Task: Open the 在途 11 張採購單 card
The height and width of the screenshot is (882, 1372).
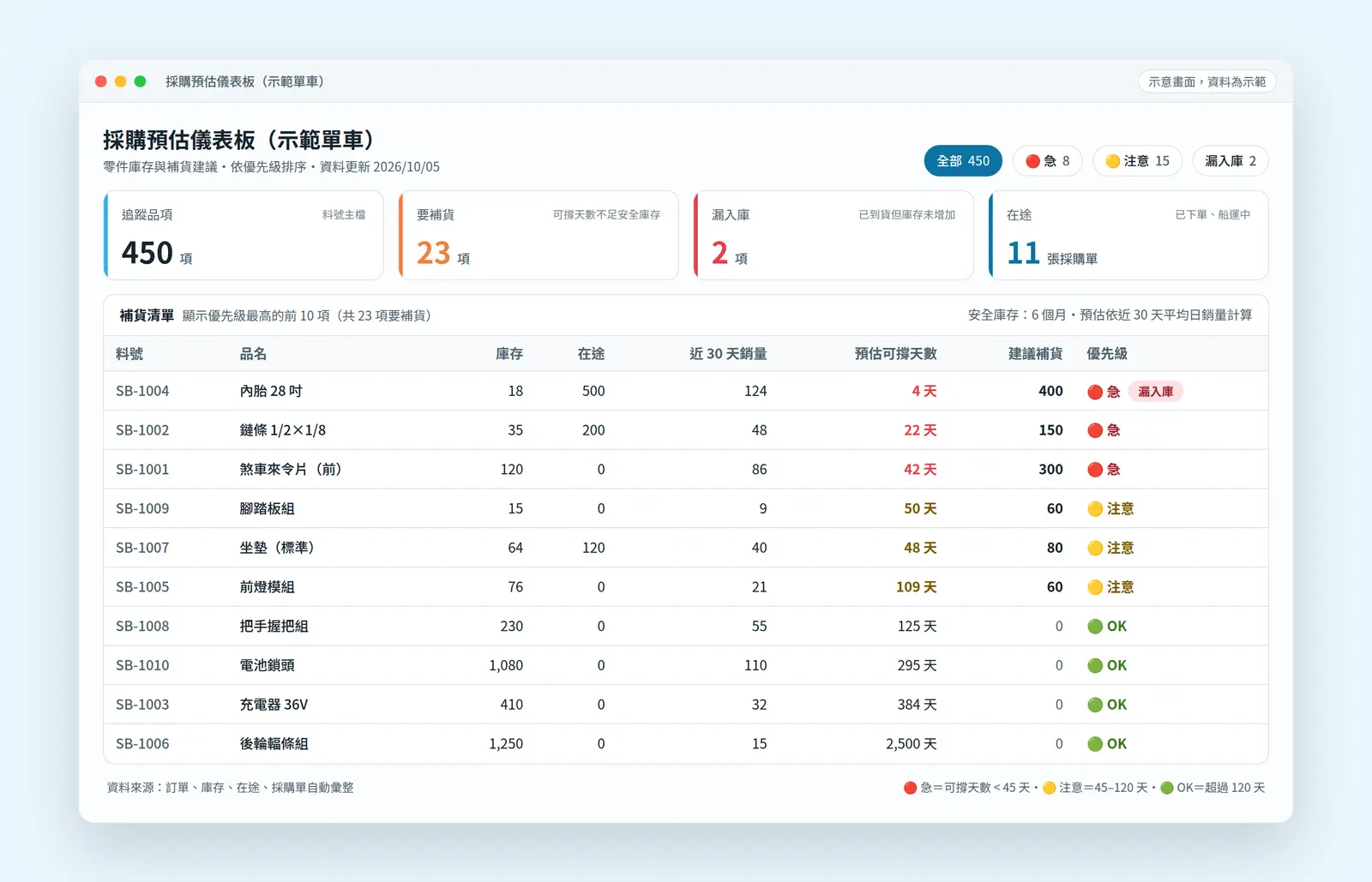Action: (1128, 236)
